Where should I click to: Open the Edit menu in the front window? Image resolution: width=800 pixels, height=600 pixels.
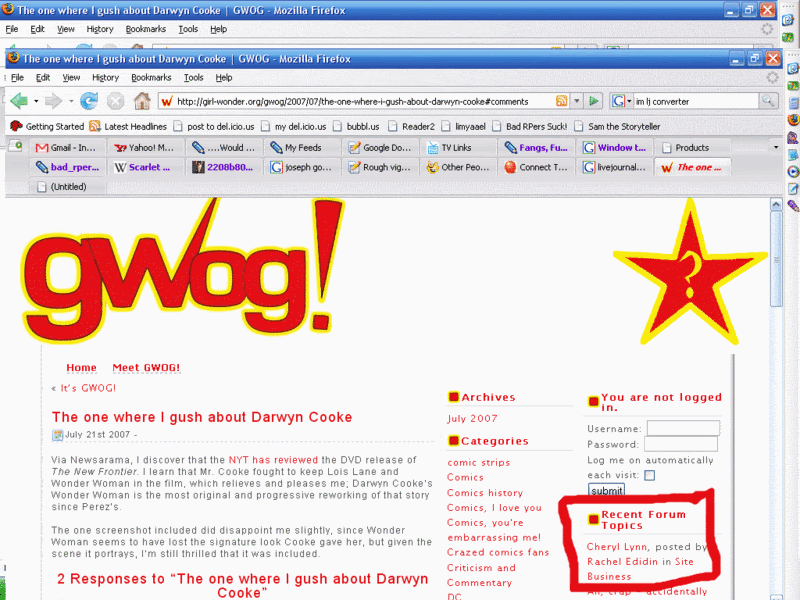coord(43,78)
